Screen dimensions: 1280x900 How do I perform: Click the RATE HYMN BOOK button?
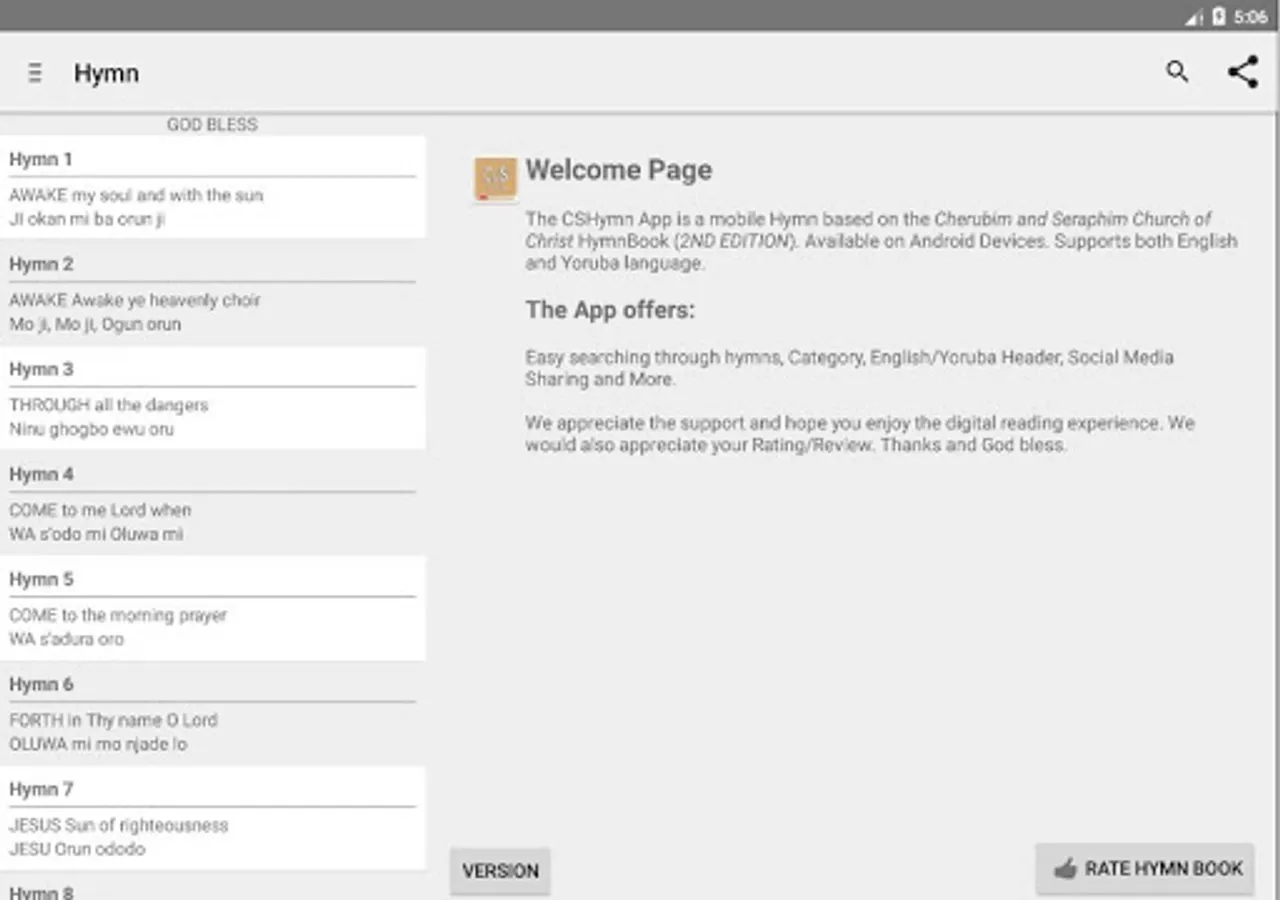click(1145, 868)
